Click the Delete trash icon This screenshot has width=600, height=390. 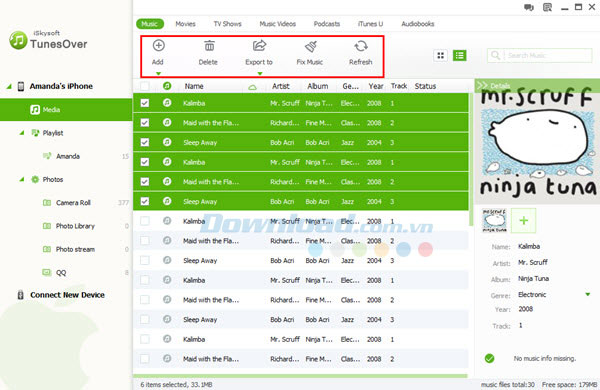pyautogui.click(x=209, y=46)
